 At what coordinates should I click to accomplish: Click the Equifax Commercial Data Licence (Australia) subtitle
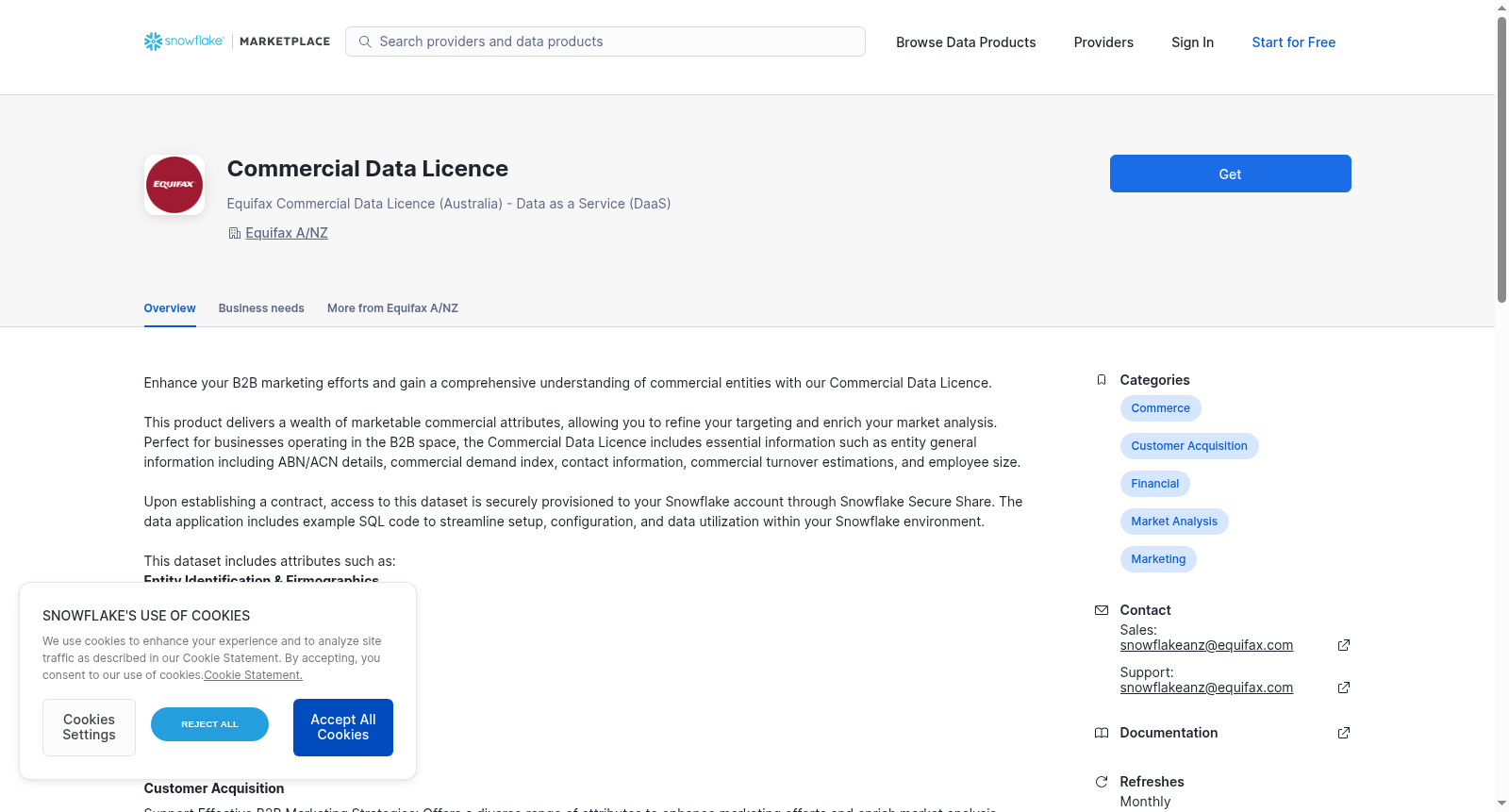coord(449,204)
